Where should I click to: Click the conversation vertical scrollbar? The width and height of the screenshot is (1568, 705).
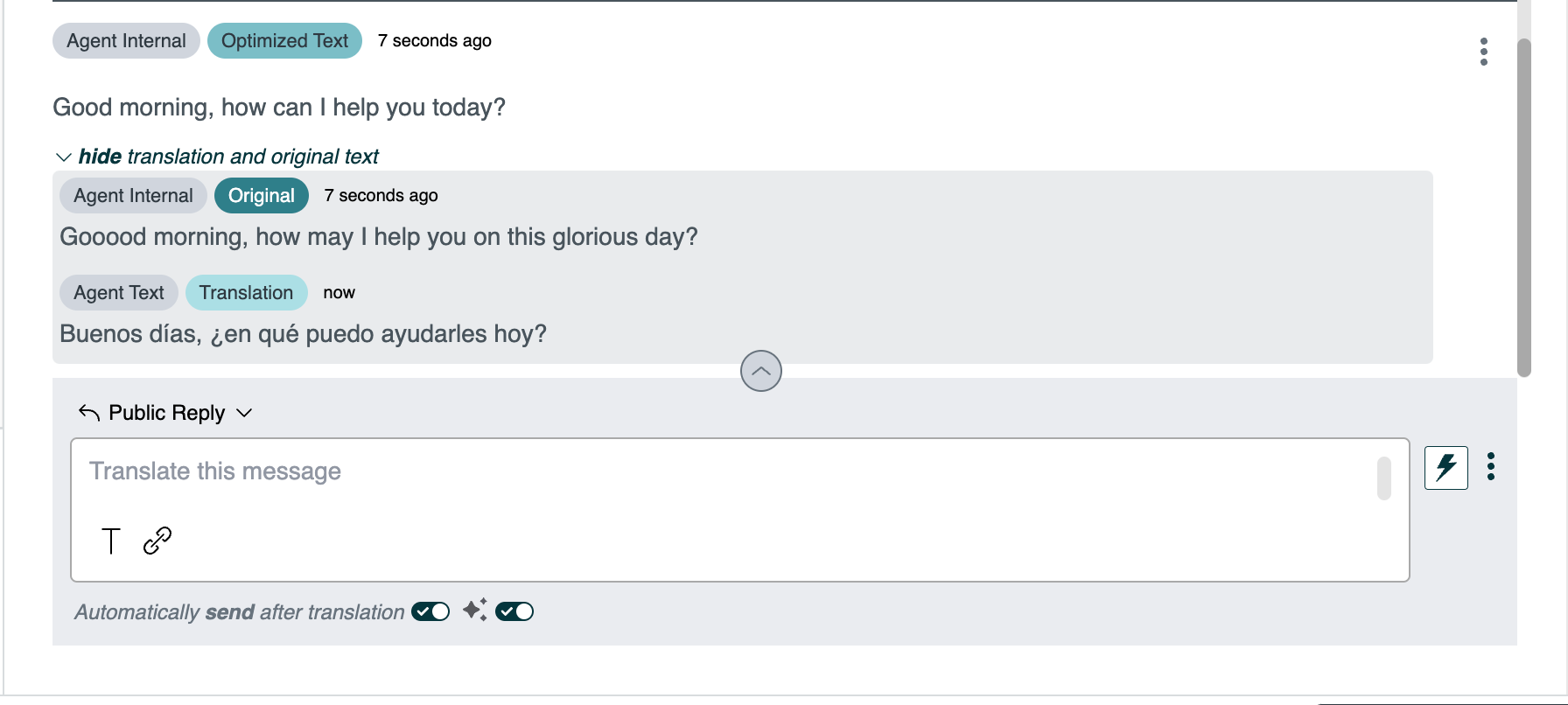[1524, 208]
